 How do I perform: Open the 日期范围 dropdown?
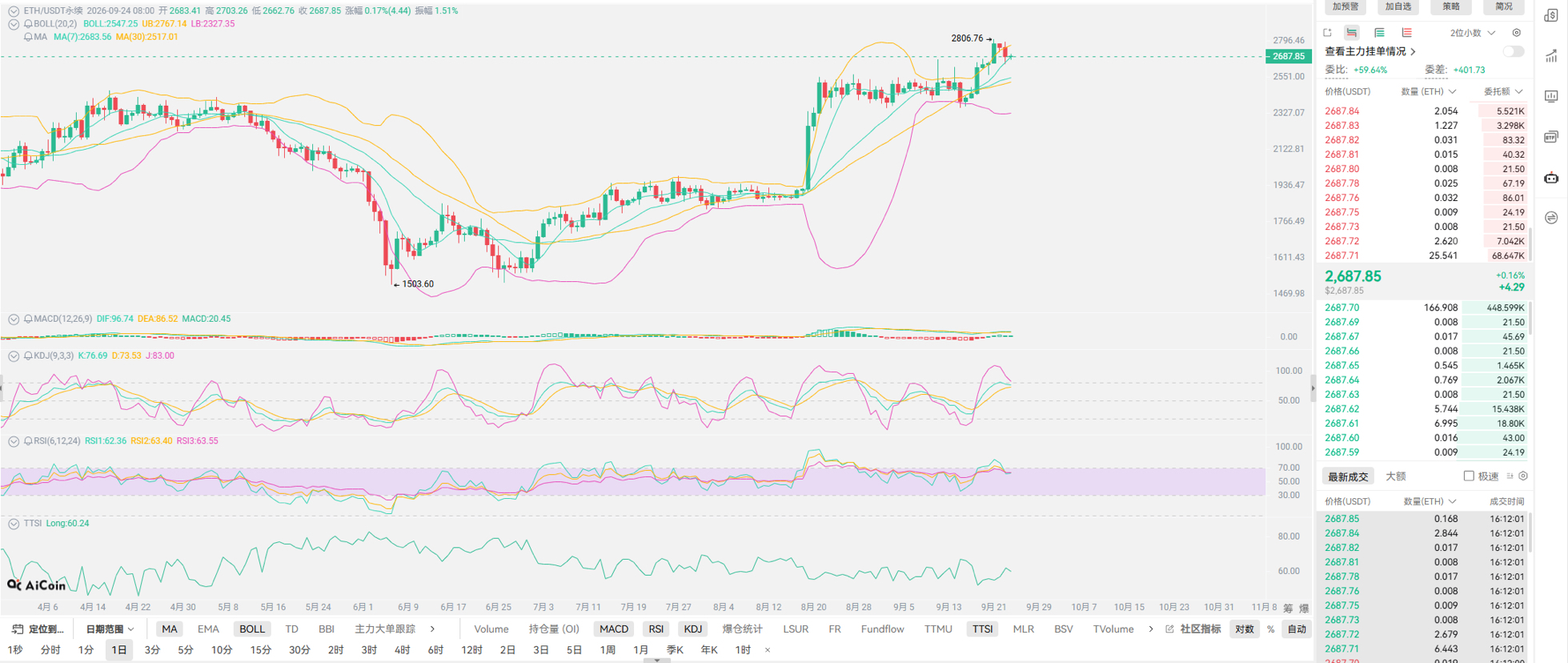click(110, 629)
